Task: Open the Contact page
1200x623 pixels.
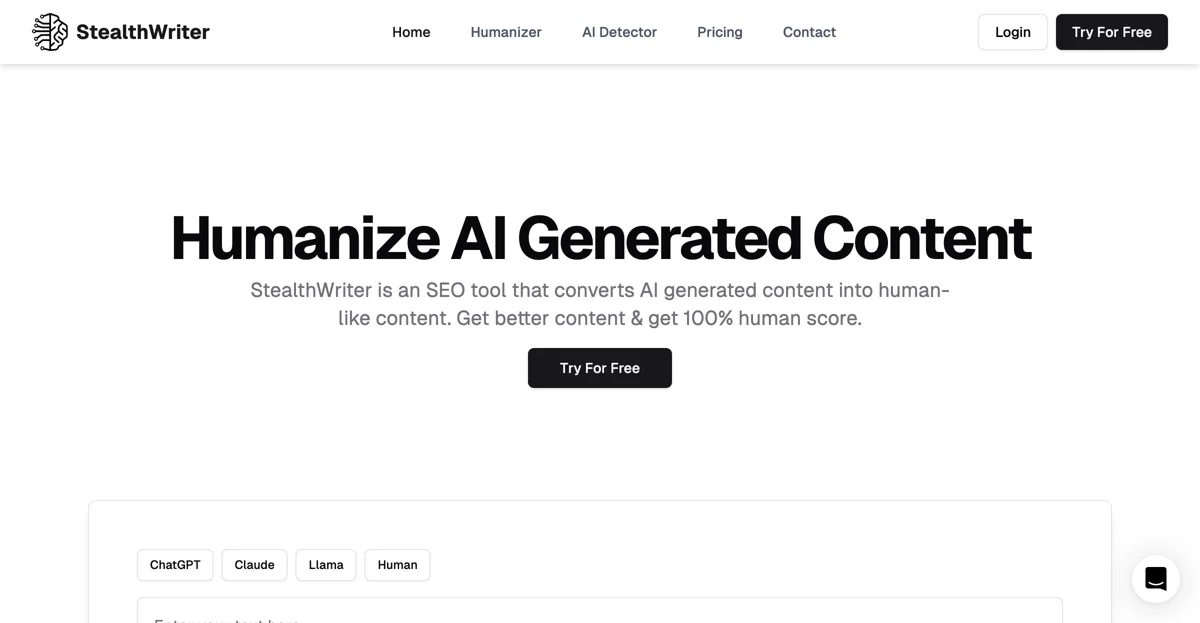Action: point(809,32)
